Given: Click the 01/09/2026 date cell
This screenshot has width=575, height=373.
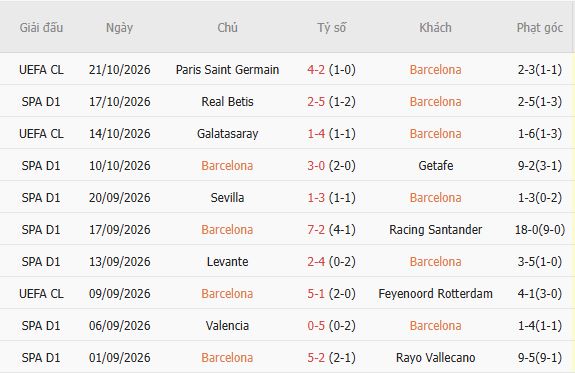Looking at the screenshot, I should coord(120,358).
